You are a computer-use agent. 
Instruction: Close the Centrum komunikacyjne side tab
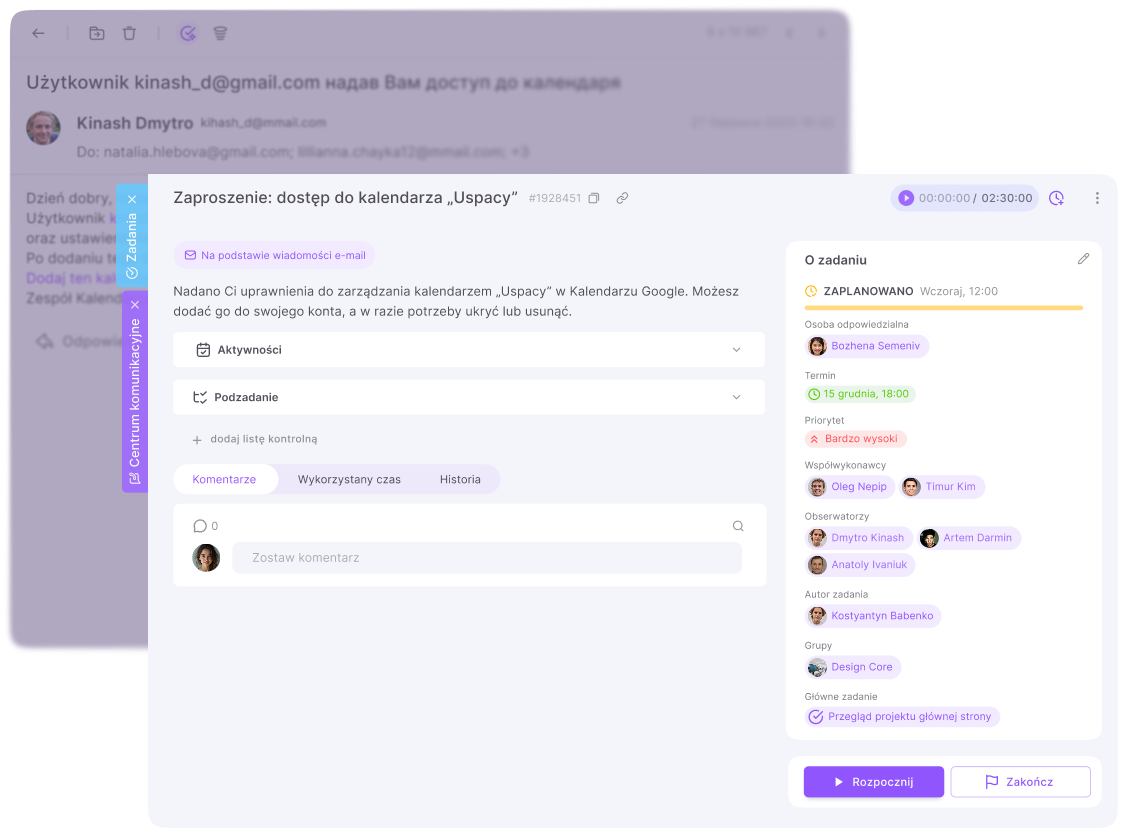point(135,305)
